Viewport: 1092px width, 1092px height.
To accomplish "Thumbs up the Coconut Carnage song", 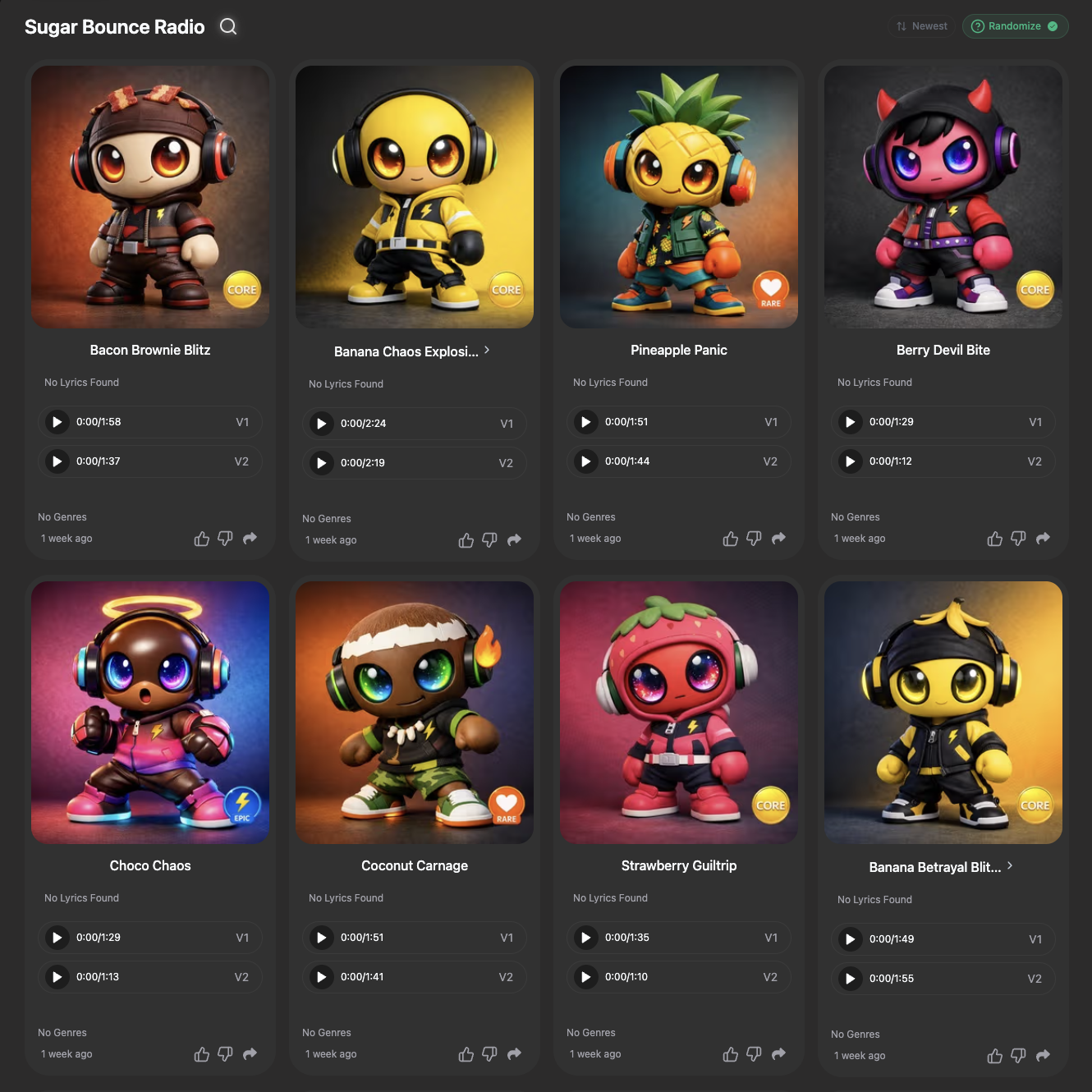I will [466, 1054].
